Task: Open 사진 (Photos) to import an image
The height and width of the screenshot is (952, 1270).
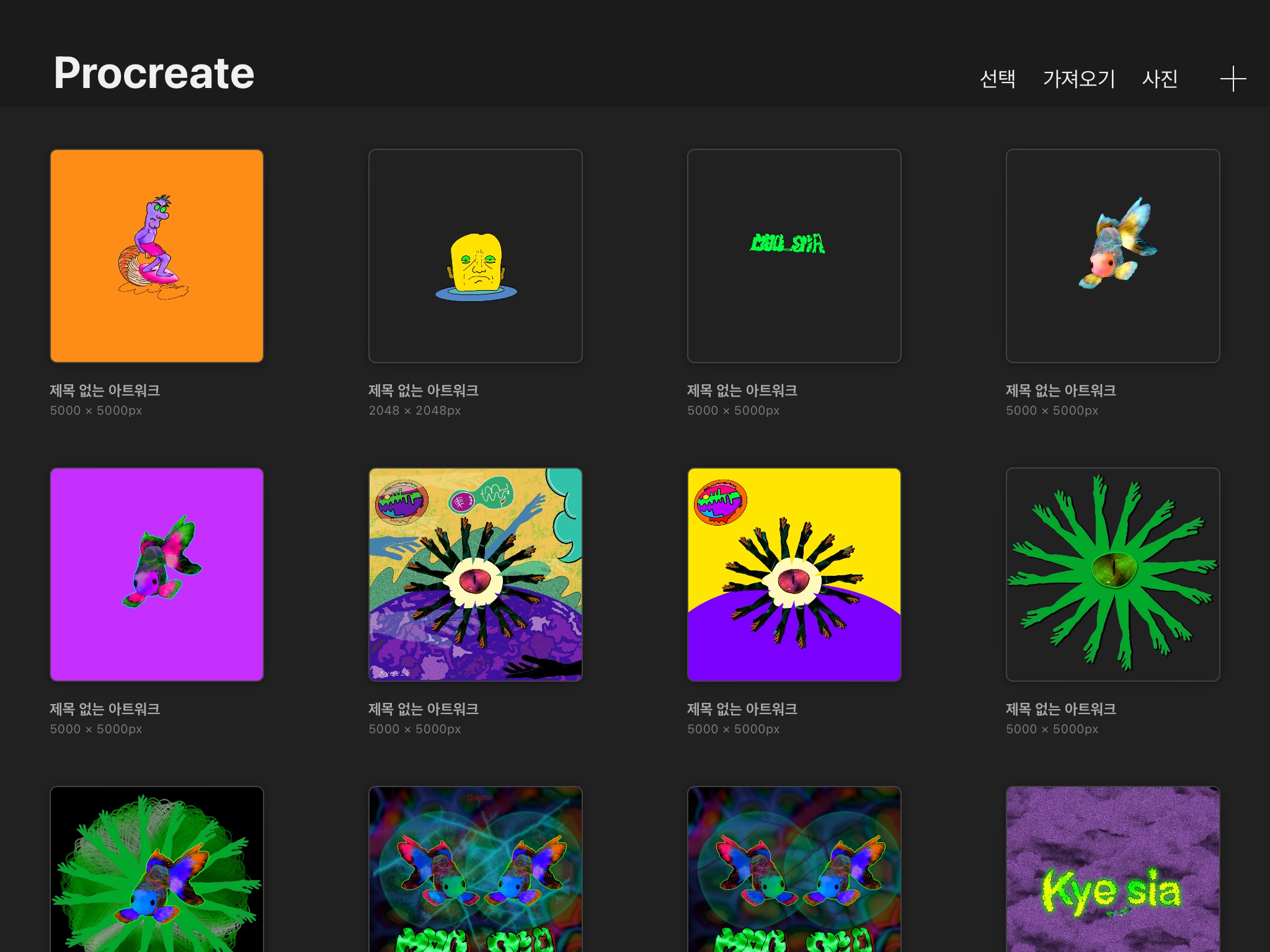Action: [x=1160, y=79]
